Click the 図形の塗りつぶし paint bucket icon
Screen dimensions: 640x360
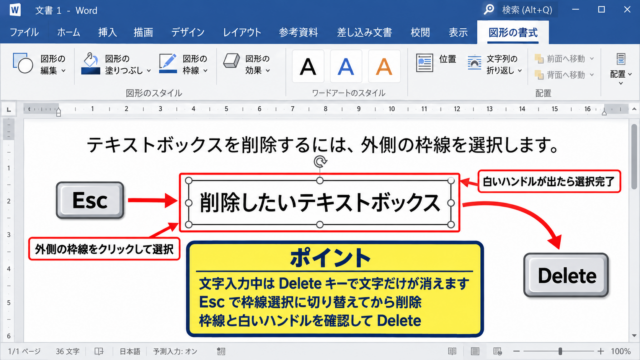(x=91, y=64)
